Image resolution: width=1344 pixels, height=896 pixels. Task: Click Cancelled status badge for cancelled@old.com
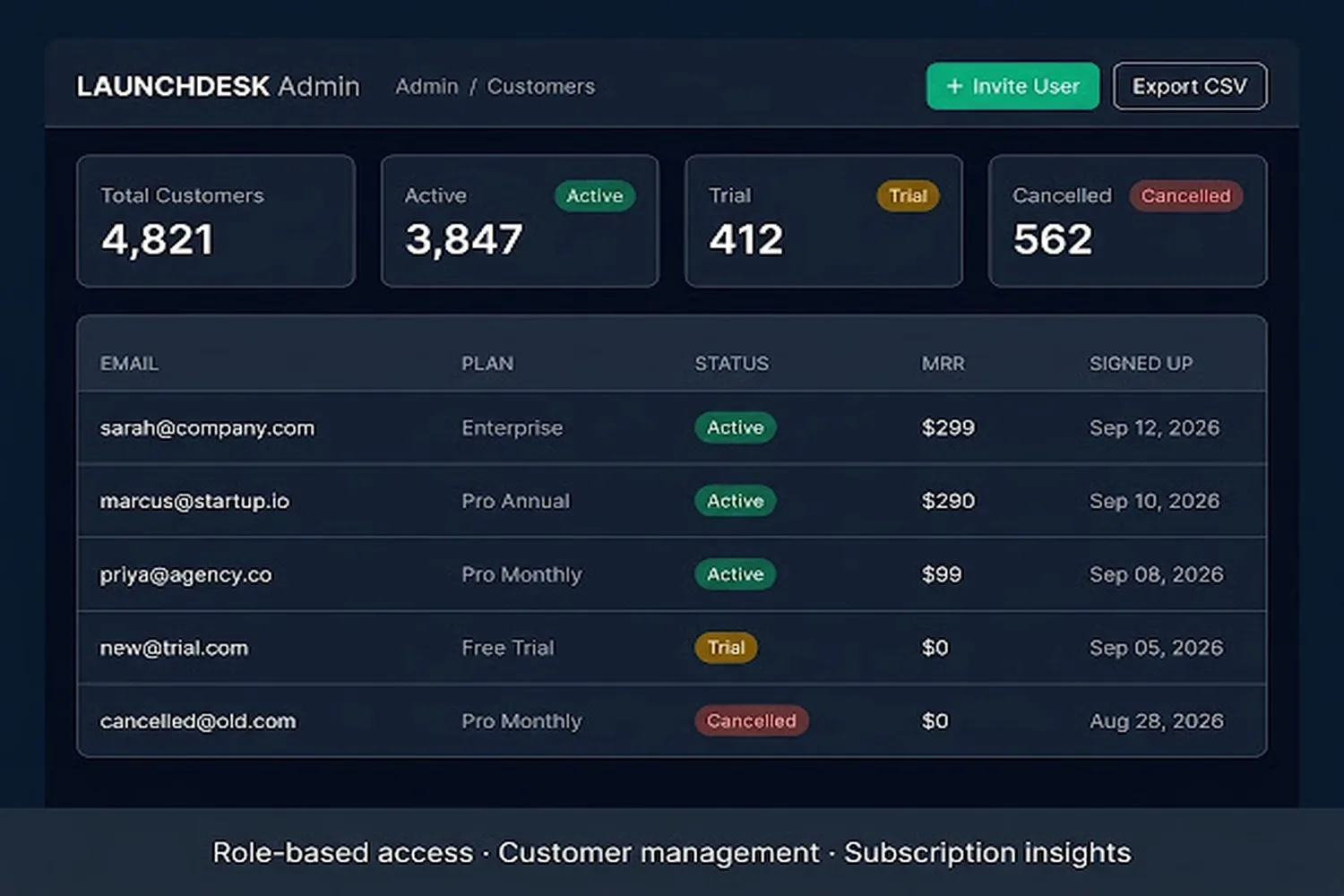pyautogui.click(x=751, y=720)
